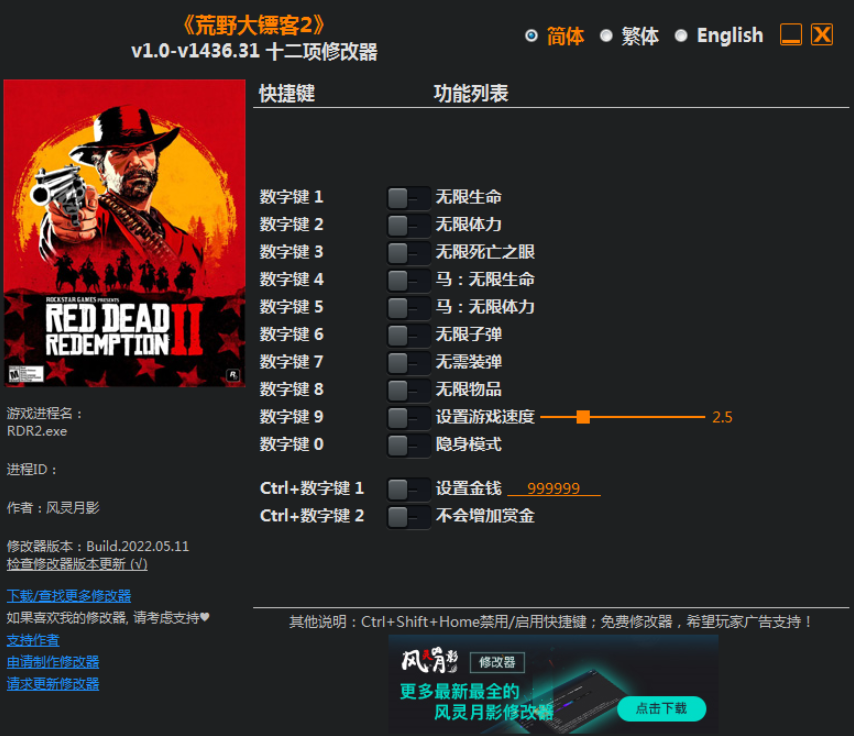Click the 游戏进程名 label
The width and height of the screenshot is (854, 736).
(x=45, y=413)
